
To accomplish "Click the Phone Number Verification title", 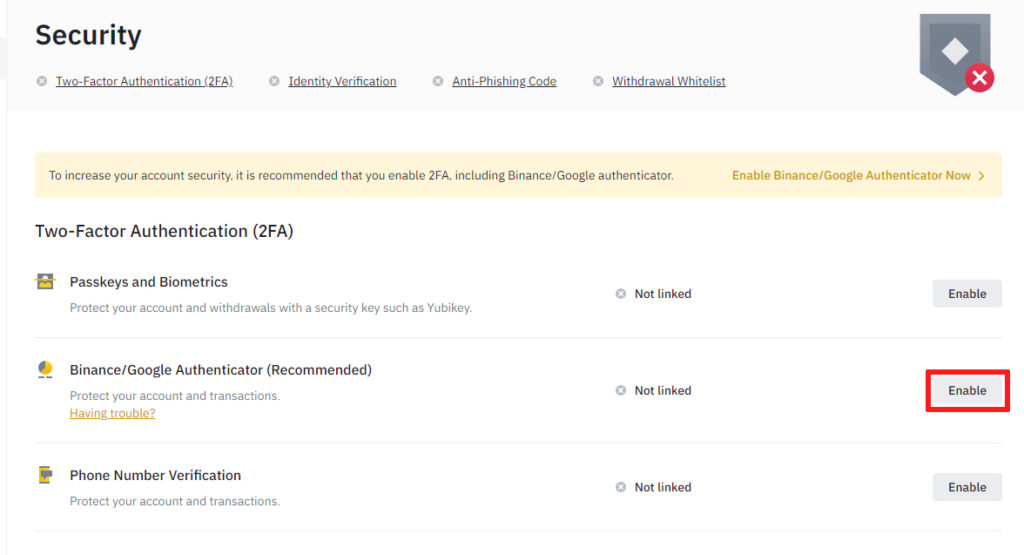I will click(x=155, y=475).
